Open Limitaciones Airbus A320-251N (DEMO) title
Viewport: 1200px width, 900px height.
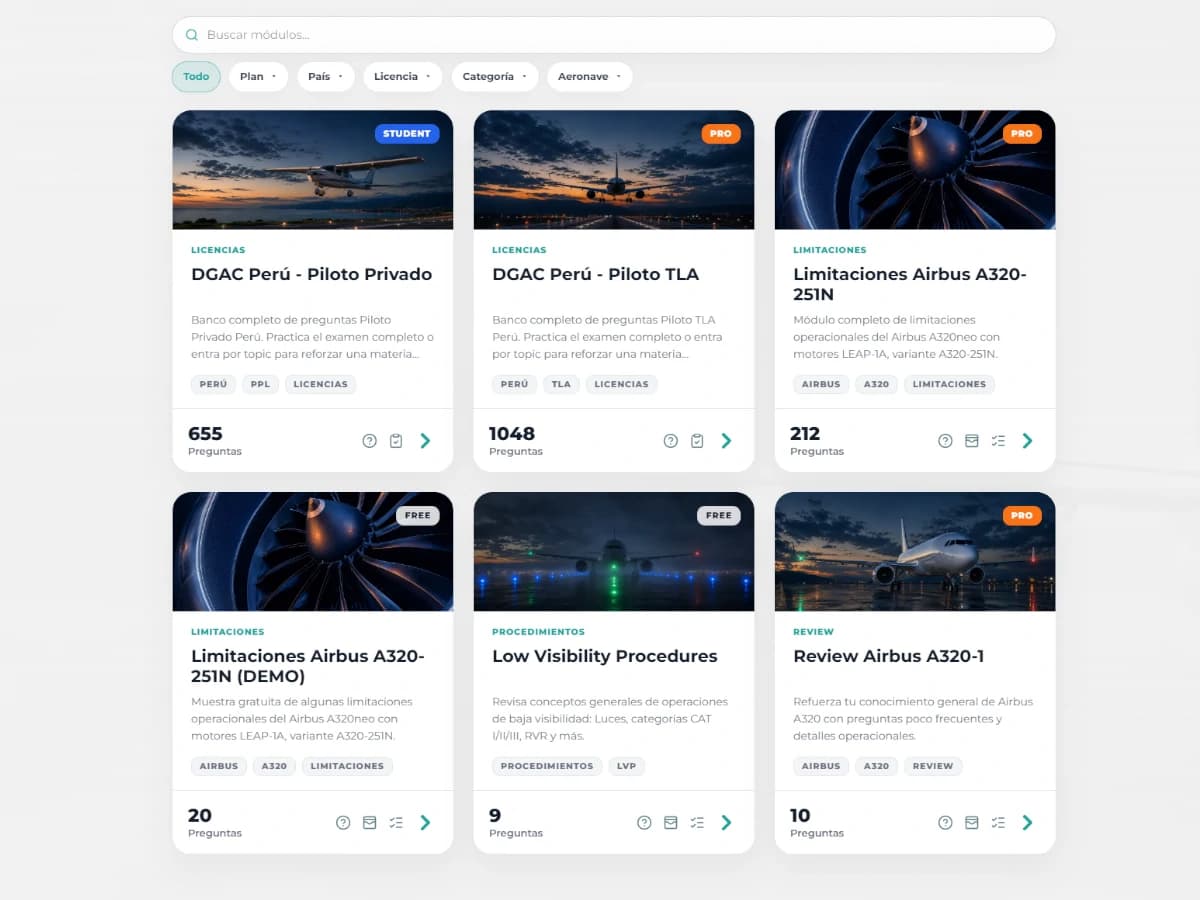point(308,666)
